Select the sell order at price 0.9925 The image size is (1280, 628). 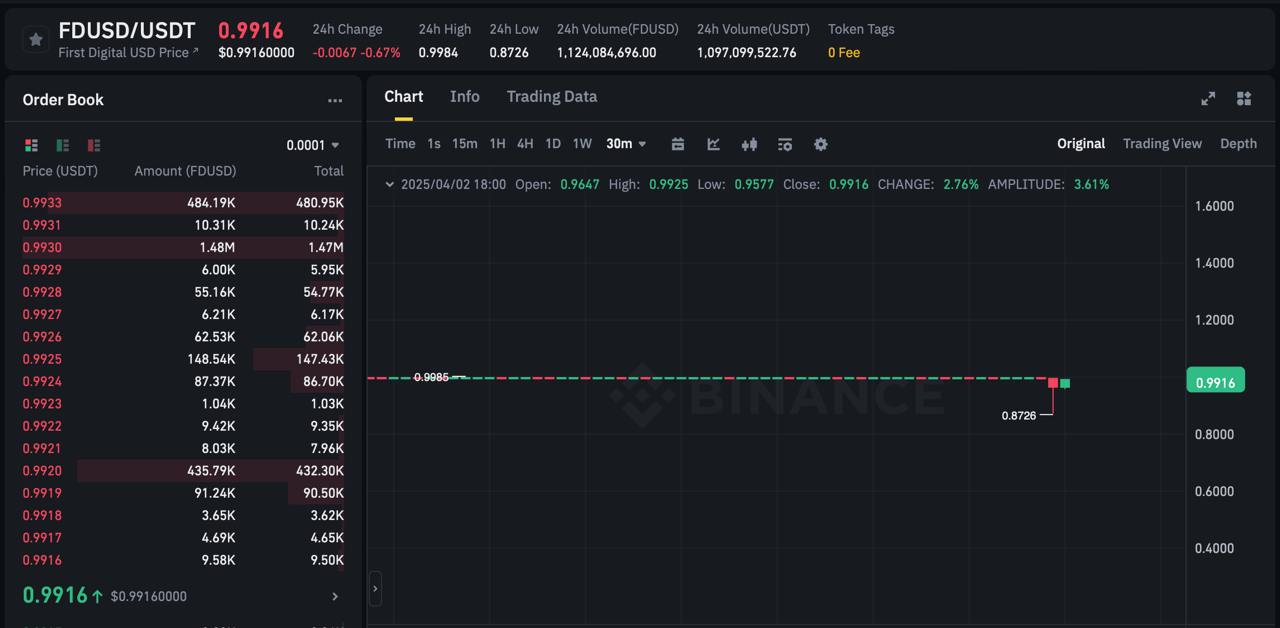[183, 359]
